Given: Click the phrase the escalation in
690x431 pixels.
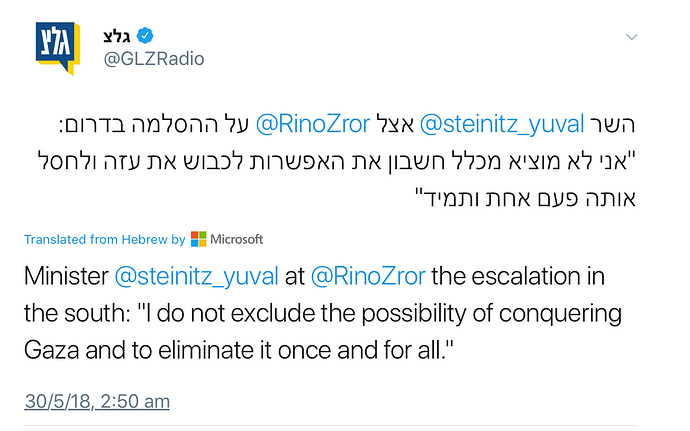Looking at the screenshot, I should click(x=518, y=276).
